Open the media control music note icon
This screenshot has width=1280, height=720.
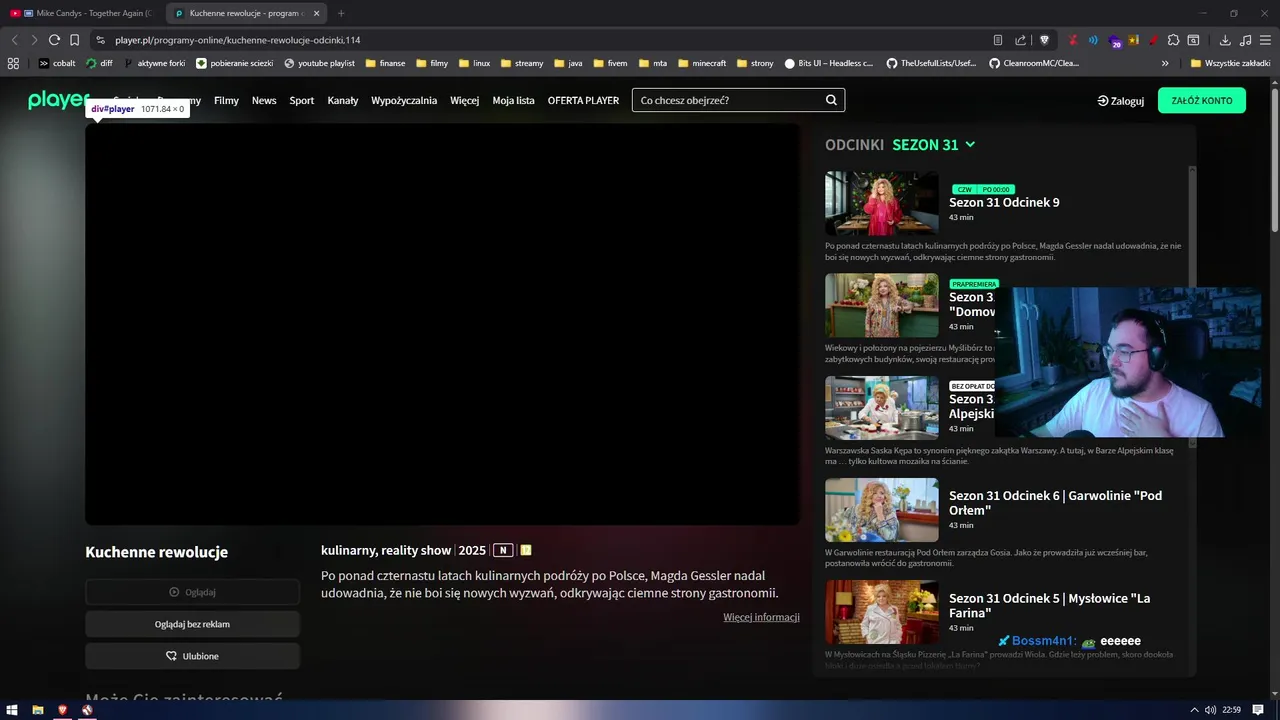[1245, 40]
